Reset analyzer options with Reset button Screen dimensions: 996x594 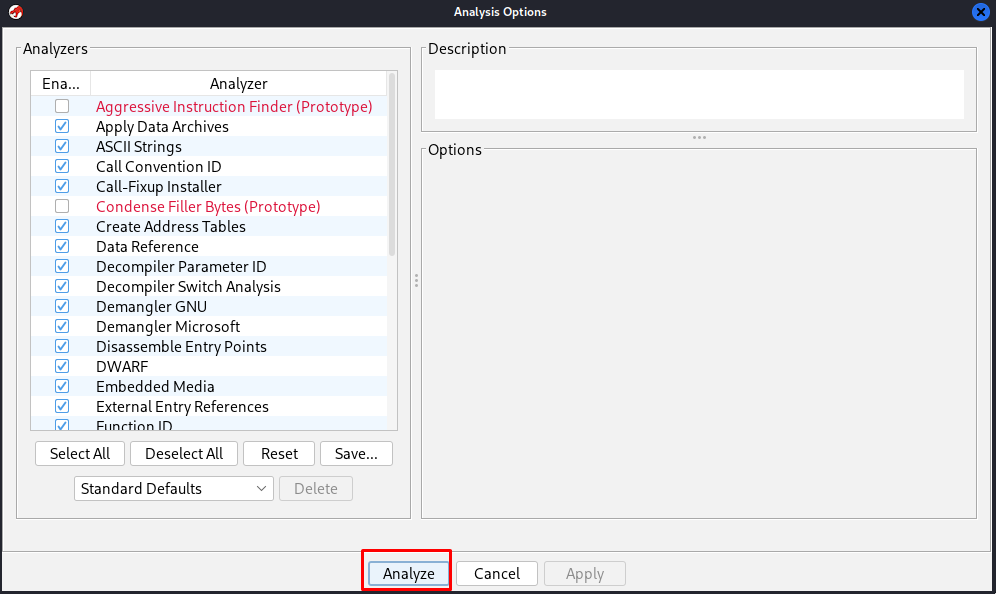coord(279,453)
